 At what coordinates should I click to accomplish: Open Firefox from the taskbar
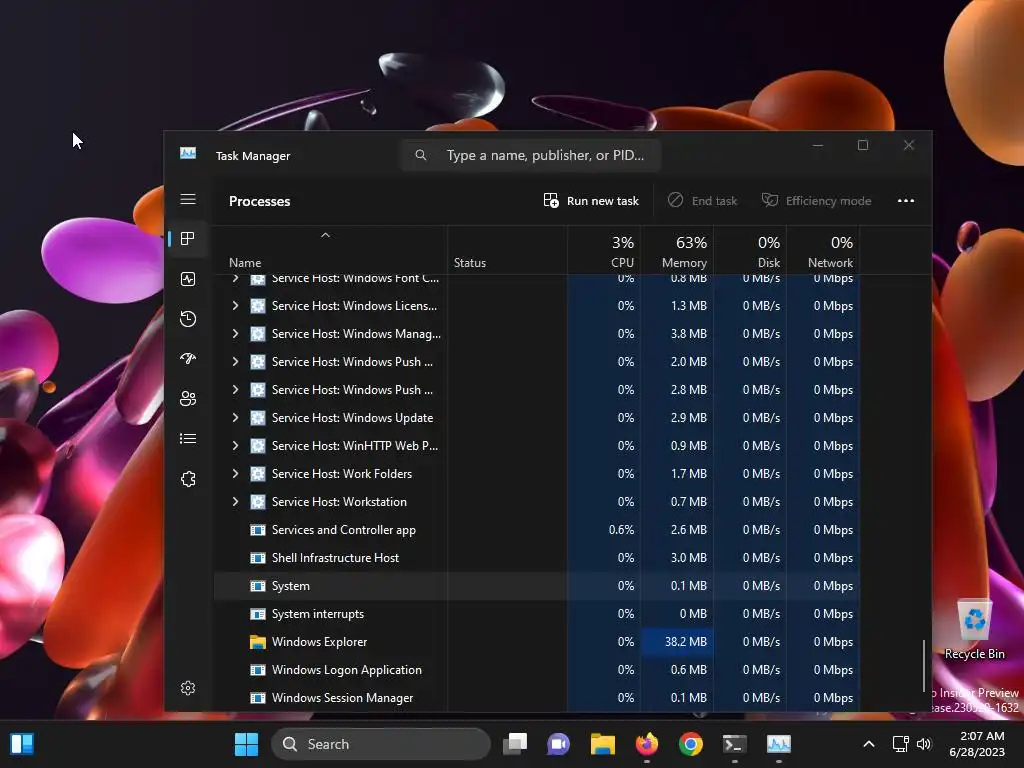[647, 744]
